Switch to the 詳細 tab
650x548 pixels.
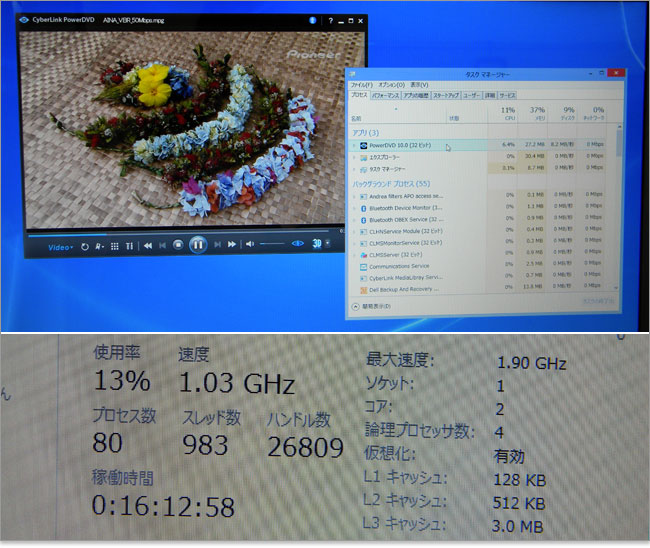(490, 95)
